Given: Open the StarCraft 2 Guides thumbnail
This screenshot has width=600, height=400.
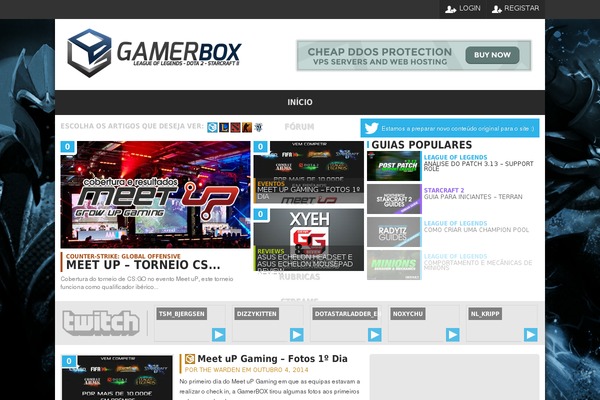Looking at the screenshot, I should [x=394, y=199].
